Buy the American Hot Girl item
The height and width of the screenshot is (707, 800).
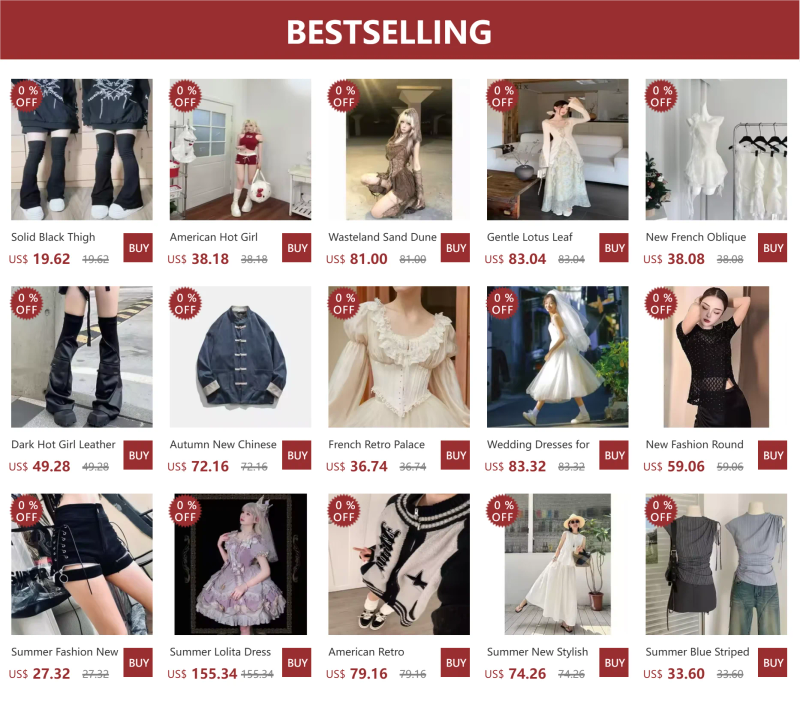pos(296,248)
